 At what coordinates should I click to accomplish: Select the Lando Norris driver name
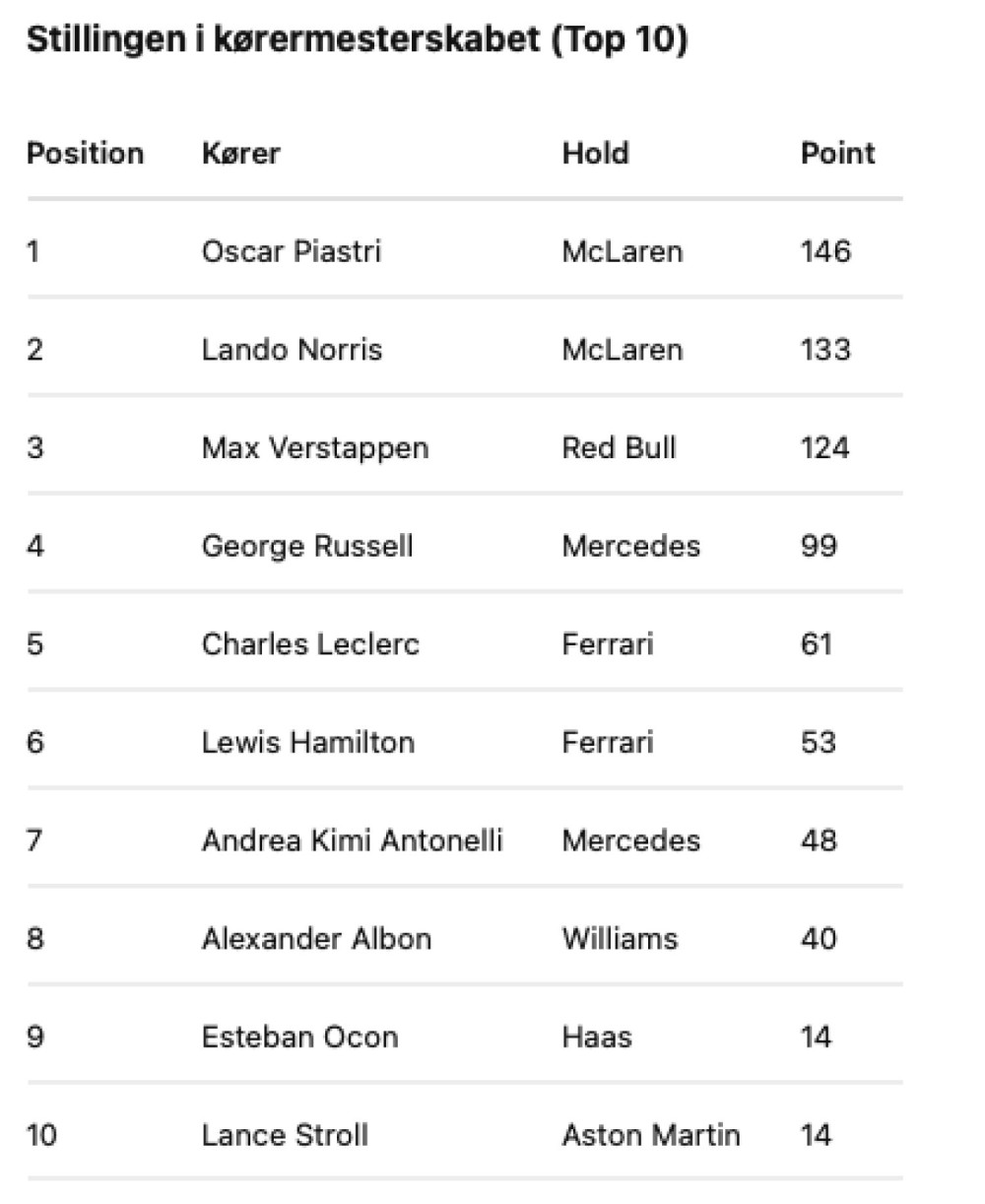point(292,350)
